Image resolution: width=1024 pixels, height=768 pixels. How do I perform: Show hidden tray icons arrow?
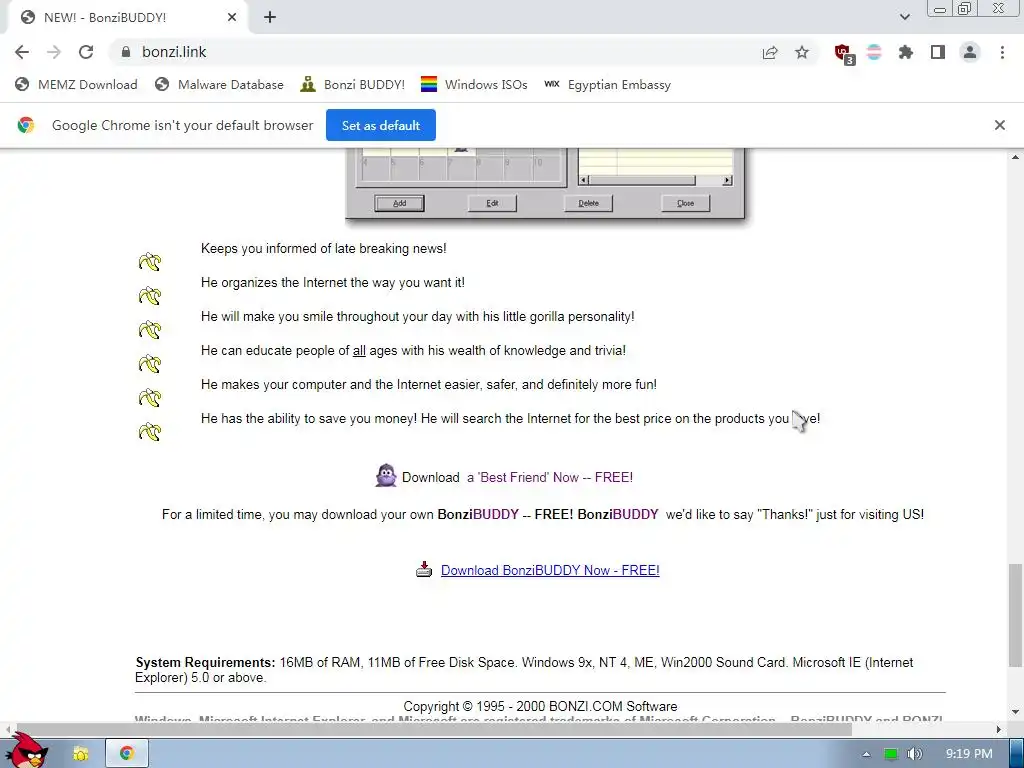pos(866,754)
